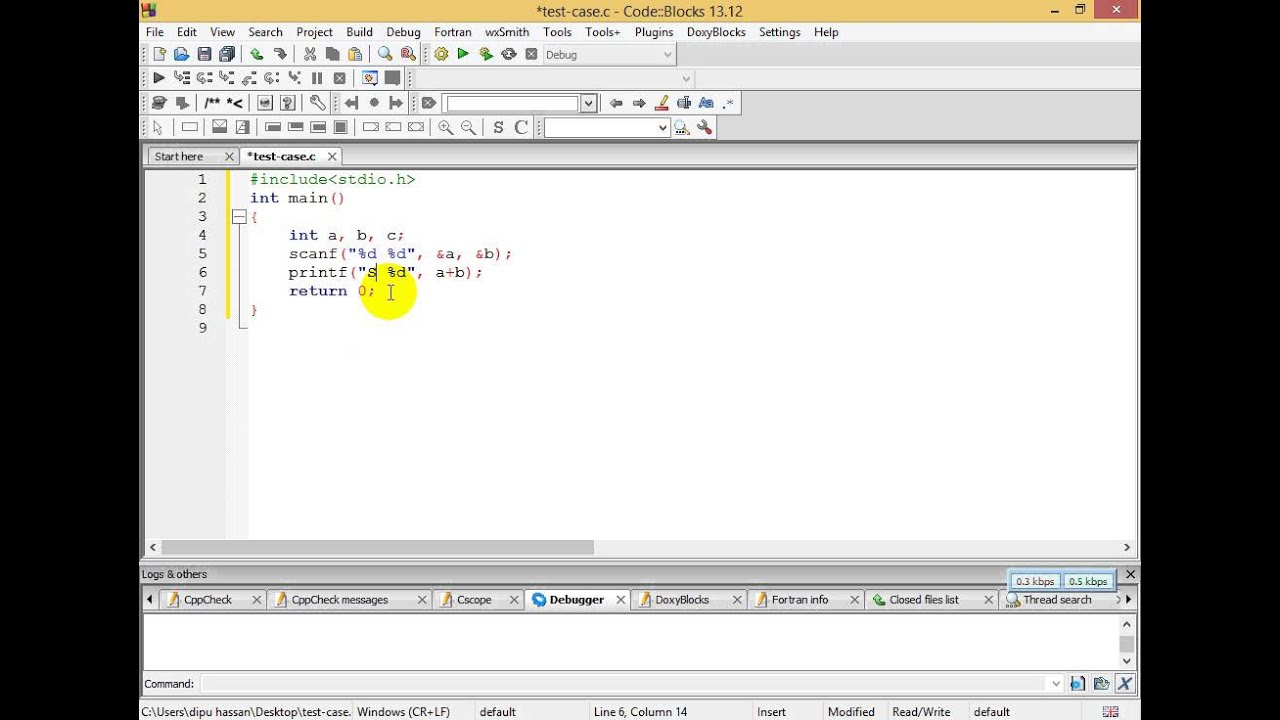The width and height of the screenshot is (1280, 720).
Task: Switch to the CppCheck messages tab
Action: pos(339,600)
